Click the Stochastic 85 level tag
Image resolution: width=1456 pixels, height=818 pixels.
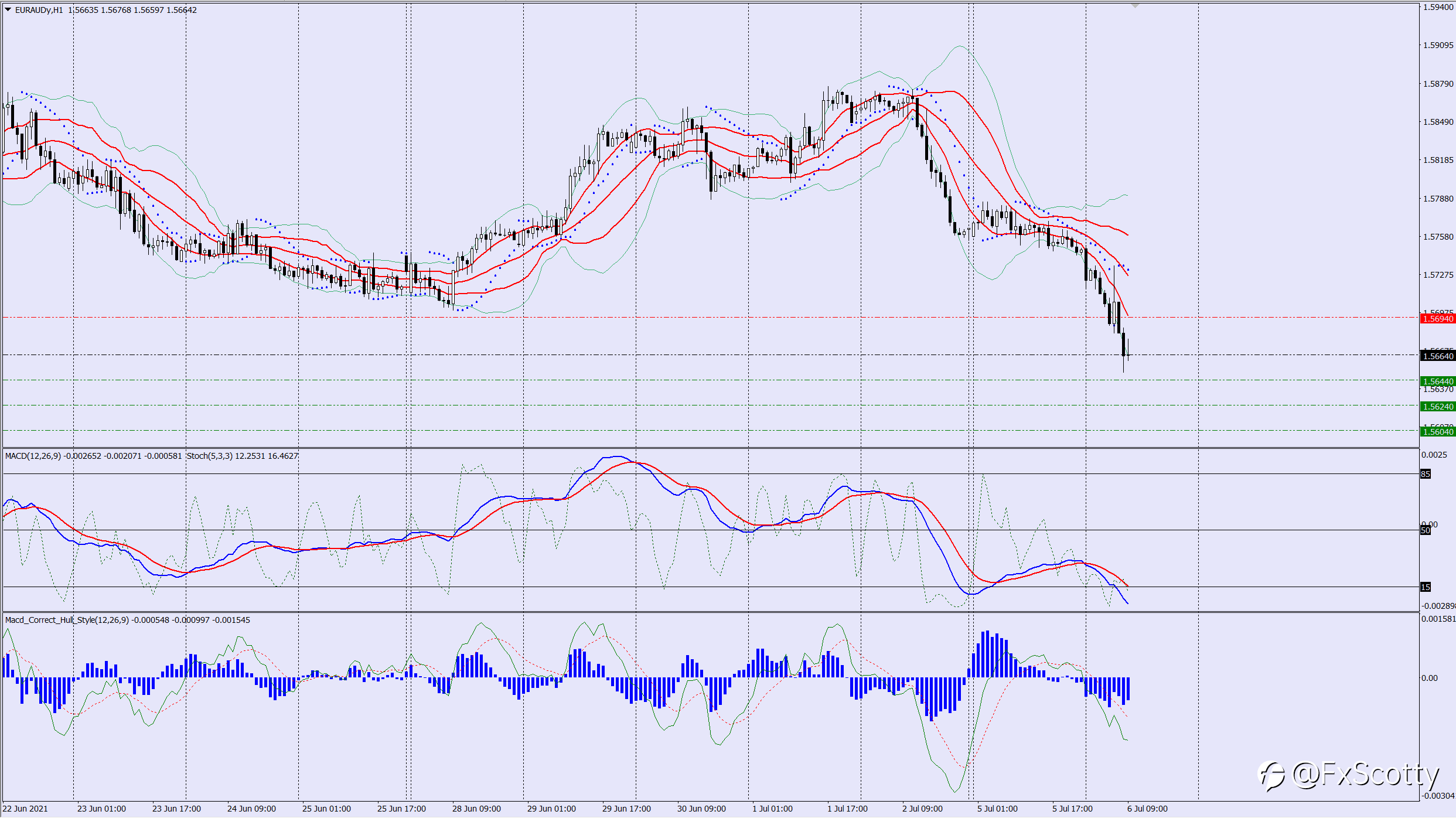[1426, 474]
